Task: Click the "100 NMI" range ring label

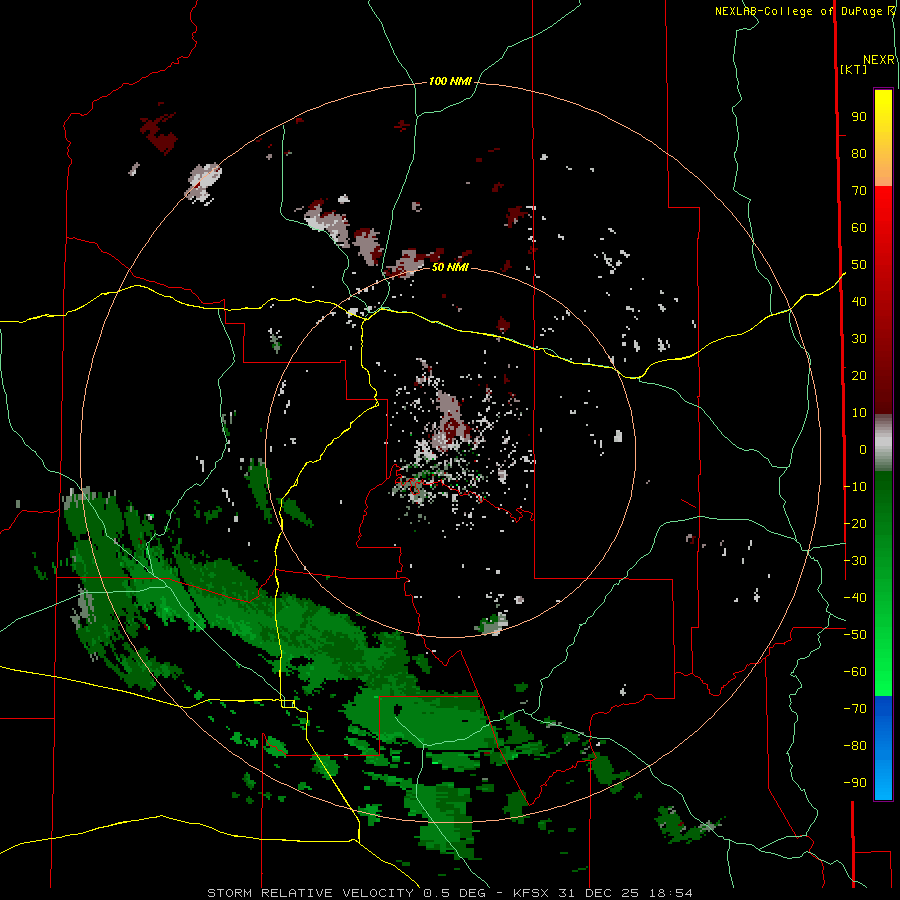Action: pos(450,81)
